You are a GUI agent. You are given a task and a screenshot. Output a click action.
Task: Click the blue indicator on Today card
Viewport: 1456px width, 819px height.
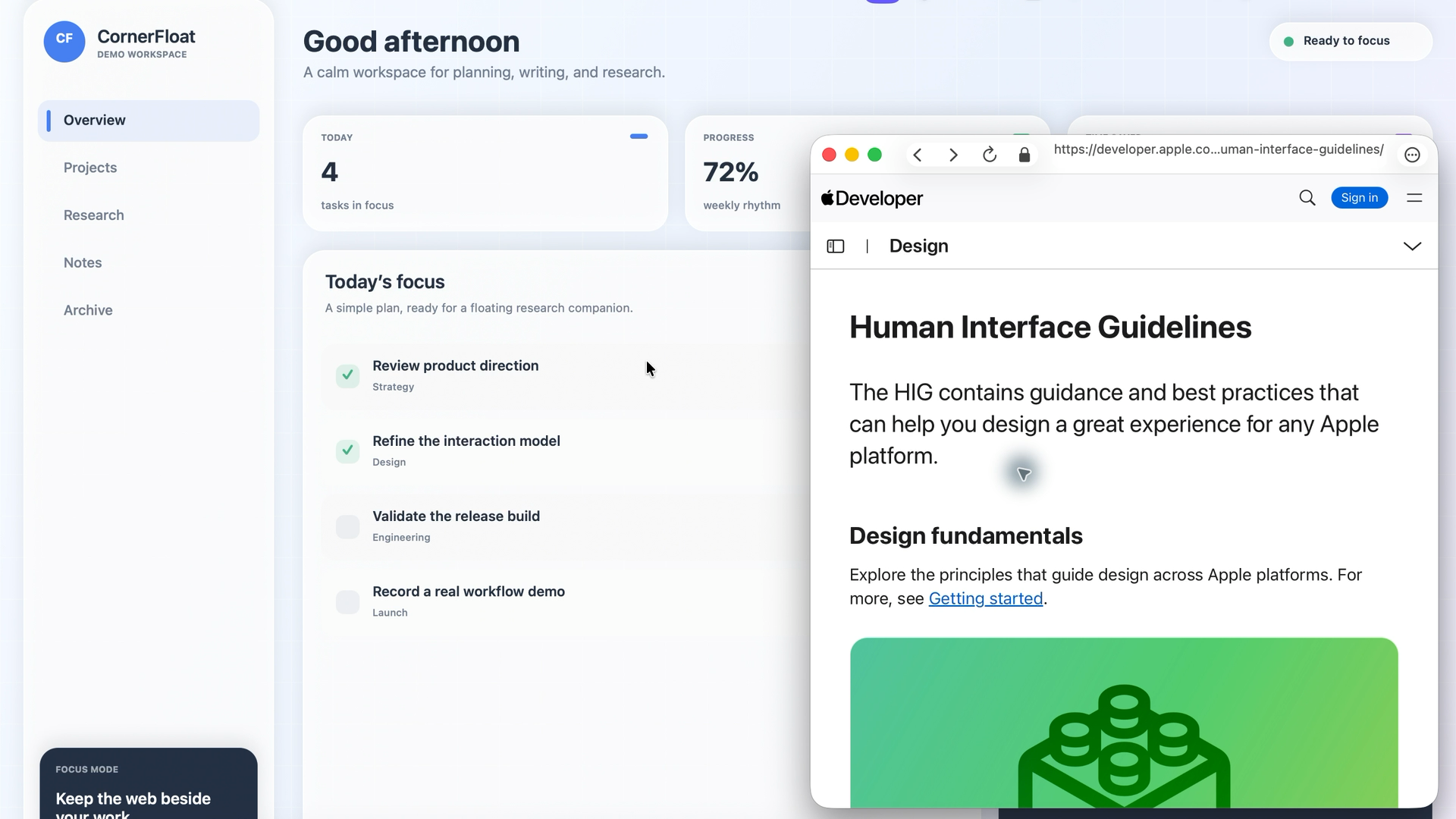click(639, 136)
